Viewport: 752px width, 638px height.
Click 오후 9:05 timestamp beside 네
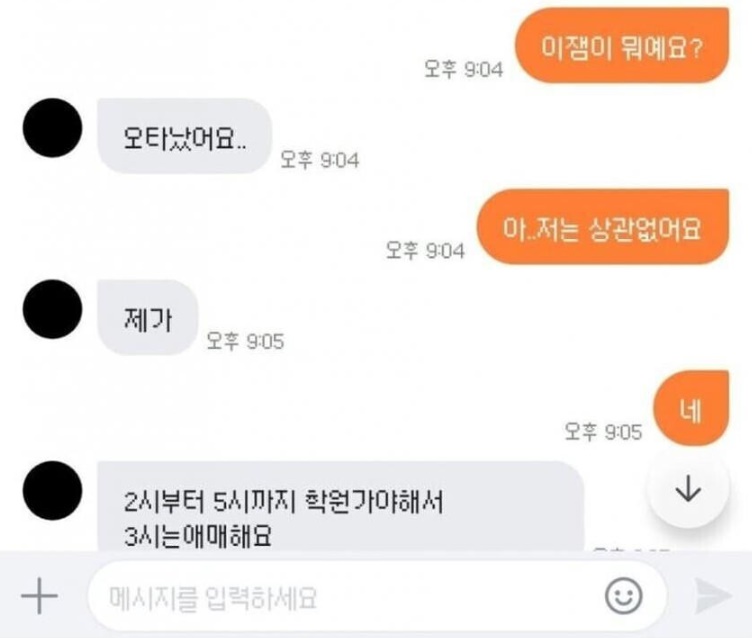pos(603,432)
